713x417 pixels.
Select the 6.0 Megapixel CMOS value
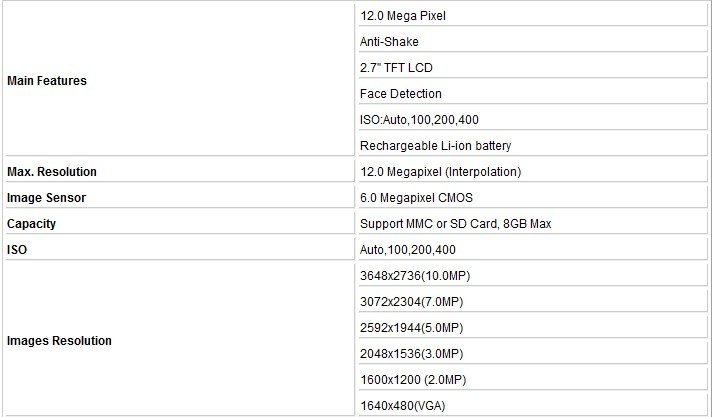(x=416, y=198)
